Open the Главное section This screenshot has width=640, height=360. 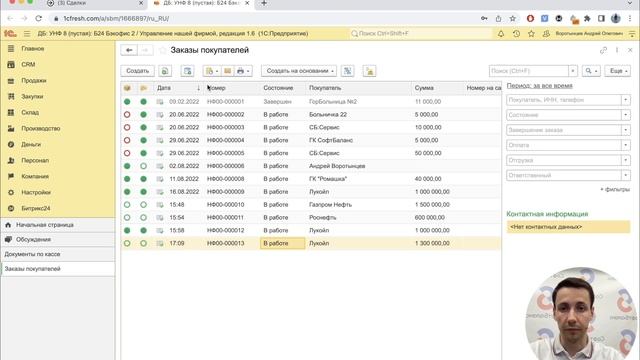click(x=32, y=49)
